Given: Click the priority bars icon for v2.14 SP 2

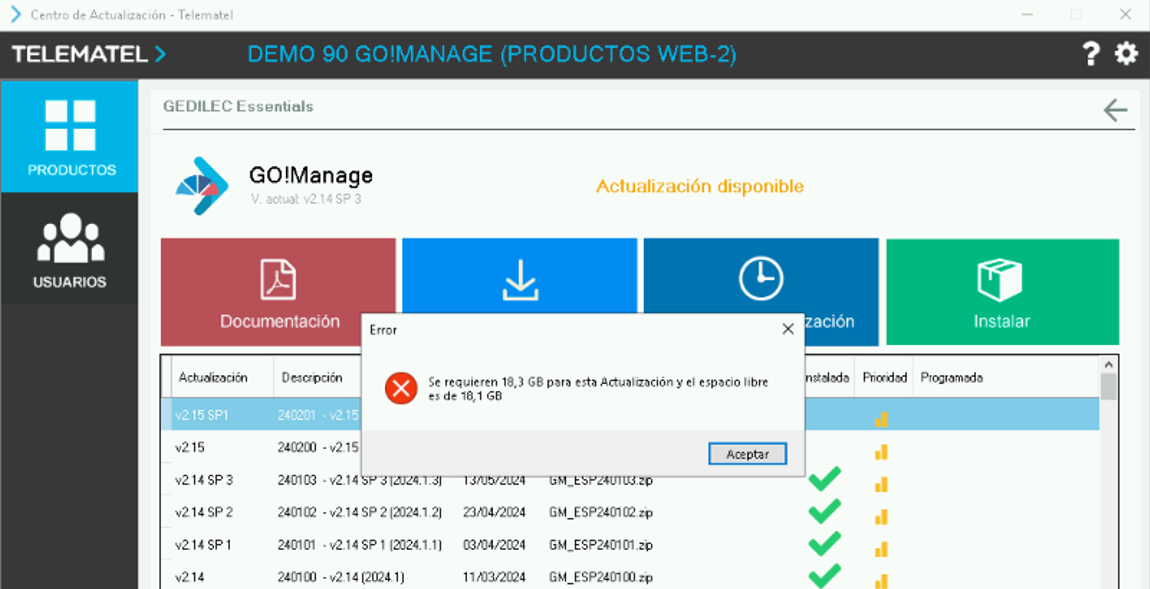Looking at the screenshot, I should (x=882, y=516).
